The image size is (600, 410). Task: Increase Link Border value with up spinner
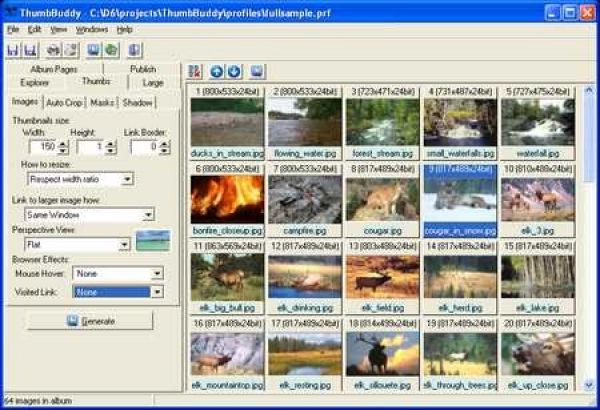pos(163,143)
